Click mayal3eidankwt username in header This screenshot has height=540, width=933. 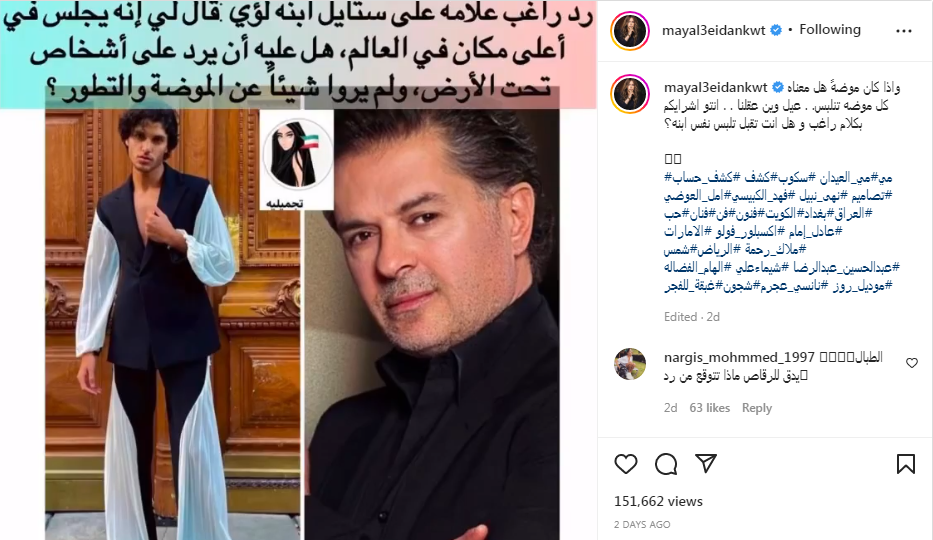click(713, 30)
